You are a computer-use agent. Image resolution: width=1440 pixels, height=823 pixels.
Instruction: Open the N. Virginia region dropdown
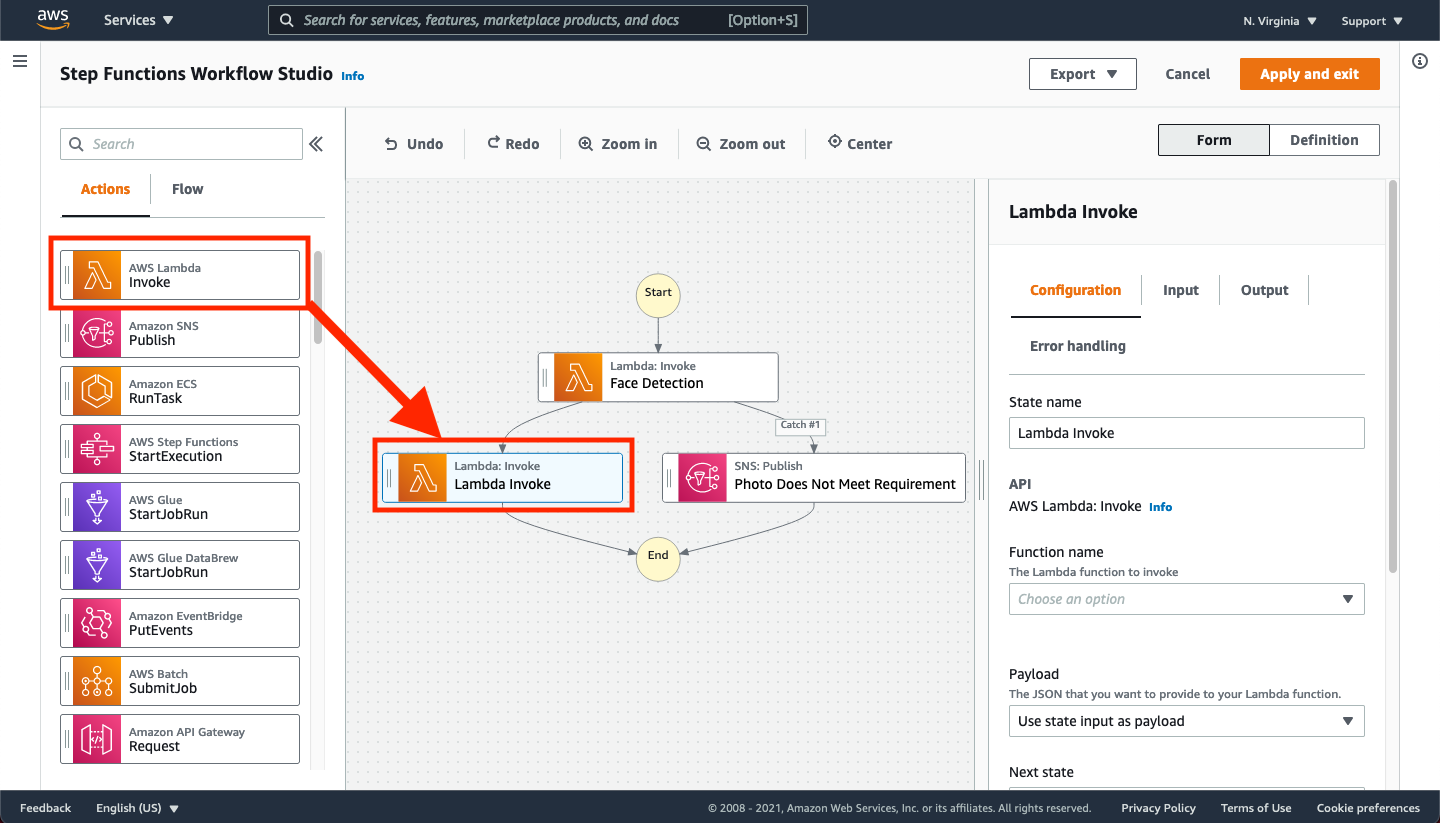(1280, 21)
